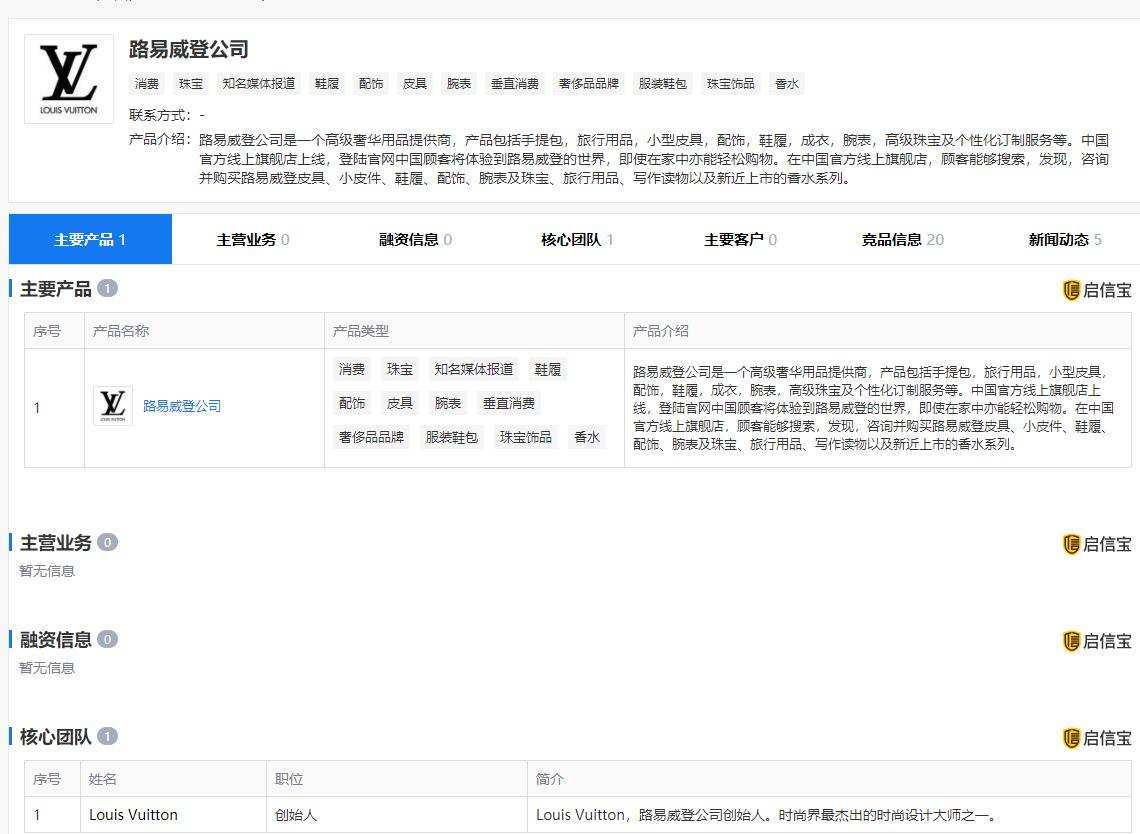Viewport: 1140px width, 834px height.
Task: Switch to the 主营业务 tab
Action: (x=253, y=240)
